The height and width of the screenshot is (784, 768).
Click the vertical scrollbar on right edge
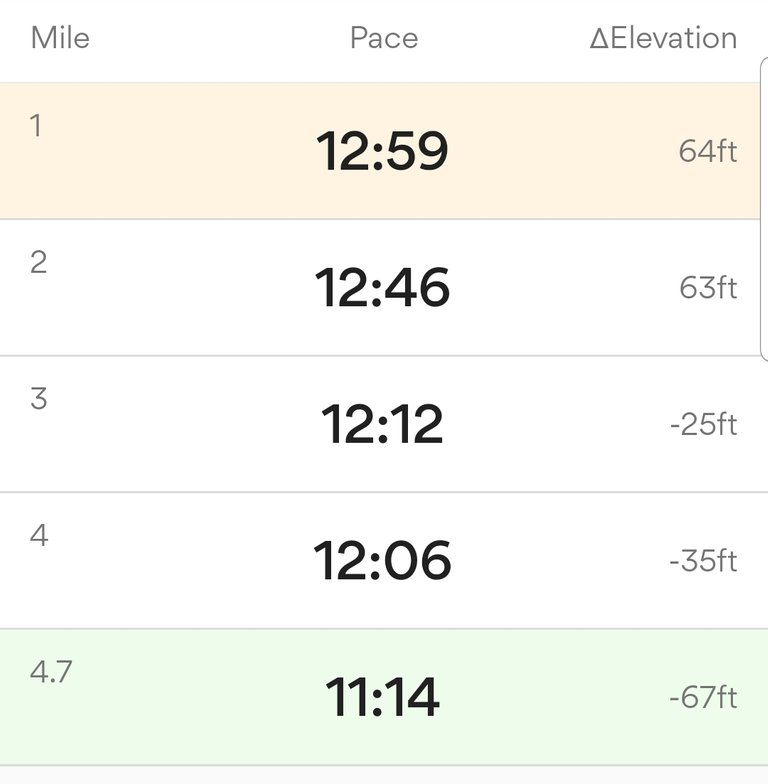764,208
